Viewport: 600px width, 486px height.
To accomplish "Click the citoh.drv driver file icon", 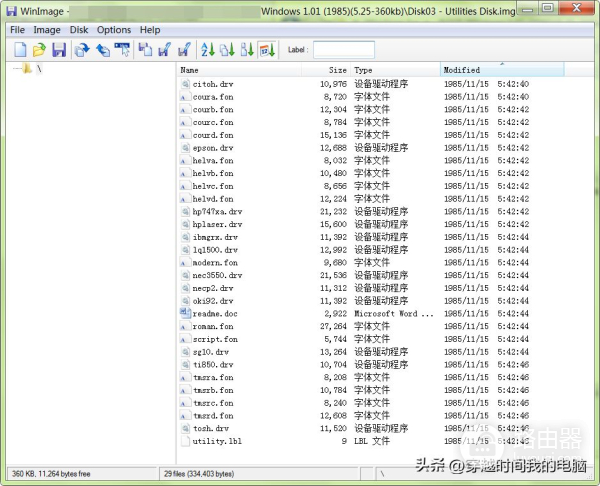I will 185,84.
